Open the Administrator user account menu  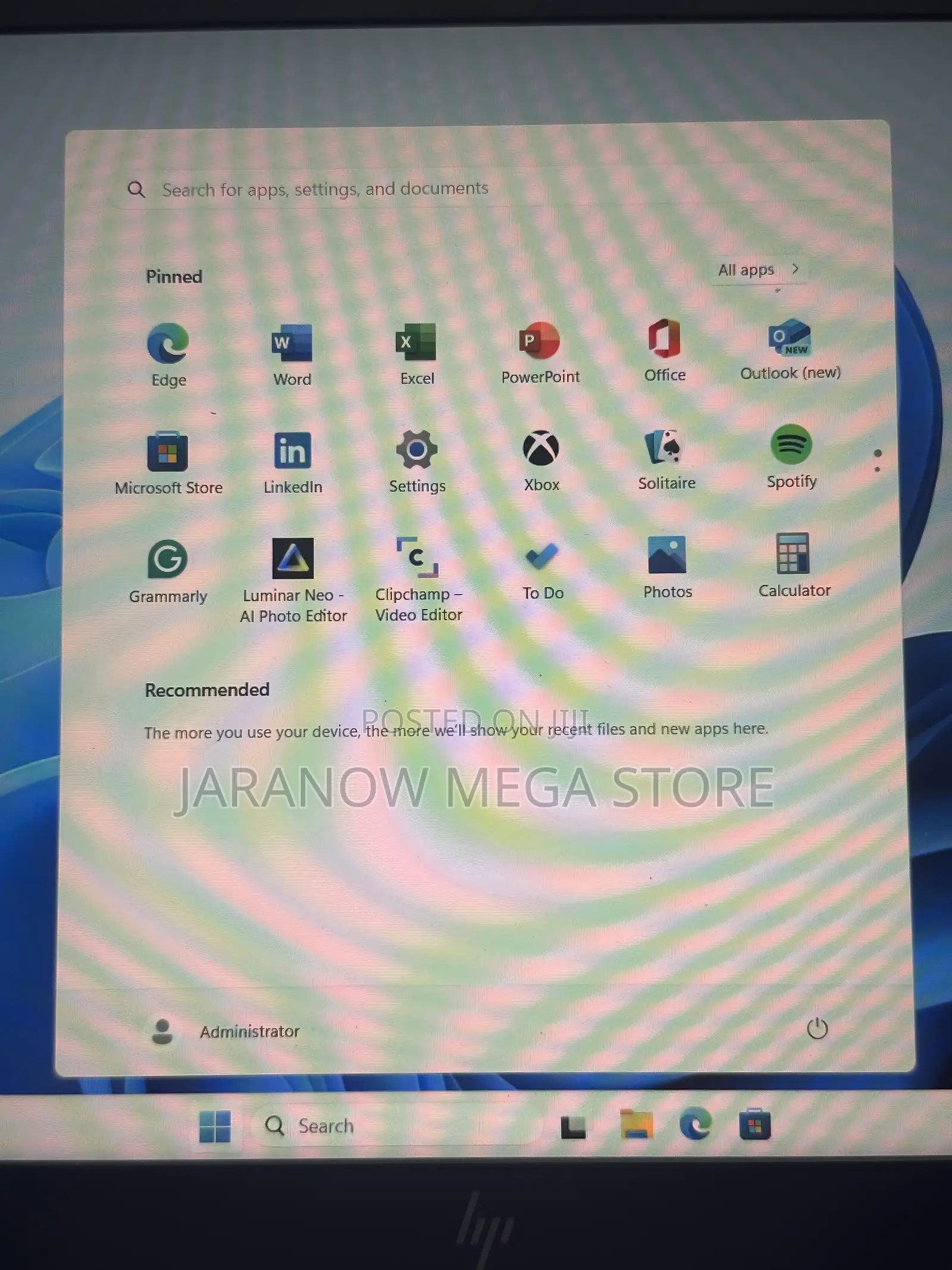coord(225,1031)
